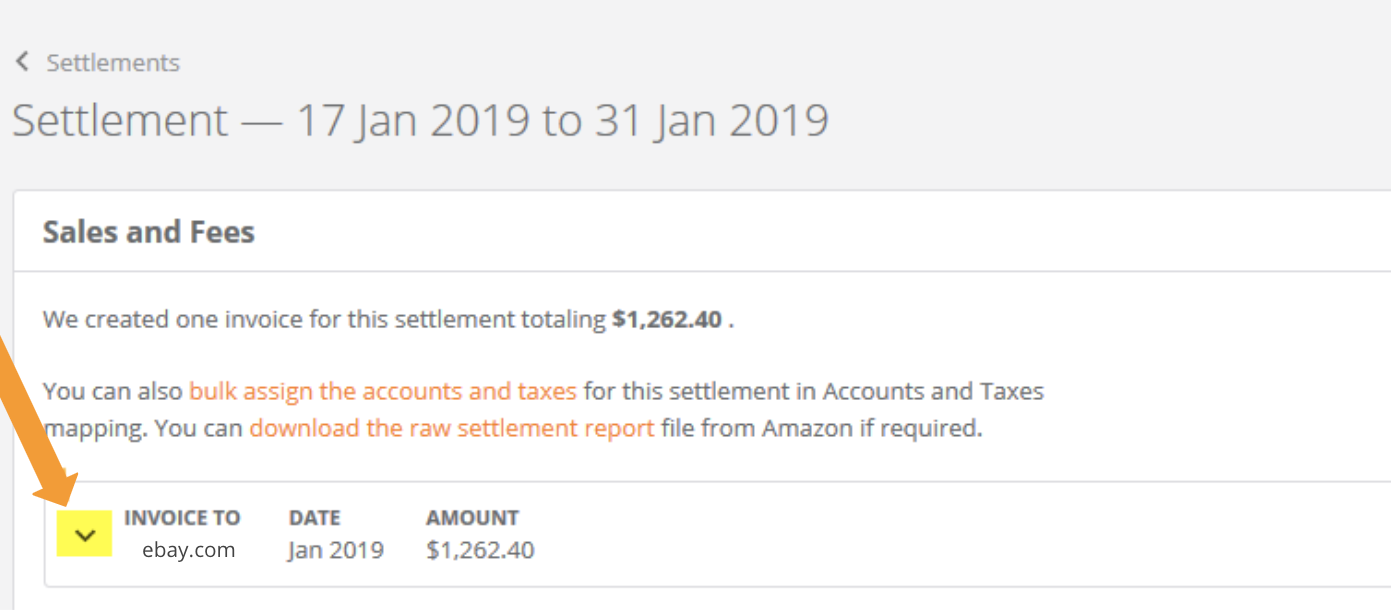Click the INVOICE TO column label
This screenshot has height=612, width=1400.
pos(182,517)
